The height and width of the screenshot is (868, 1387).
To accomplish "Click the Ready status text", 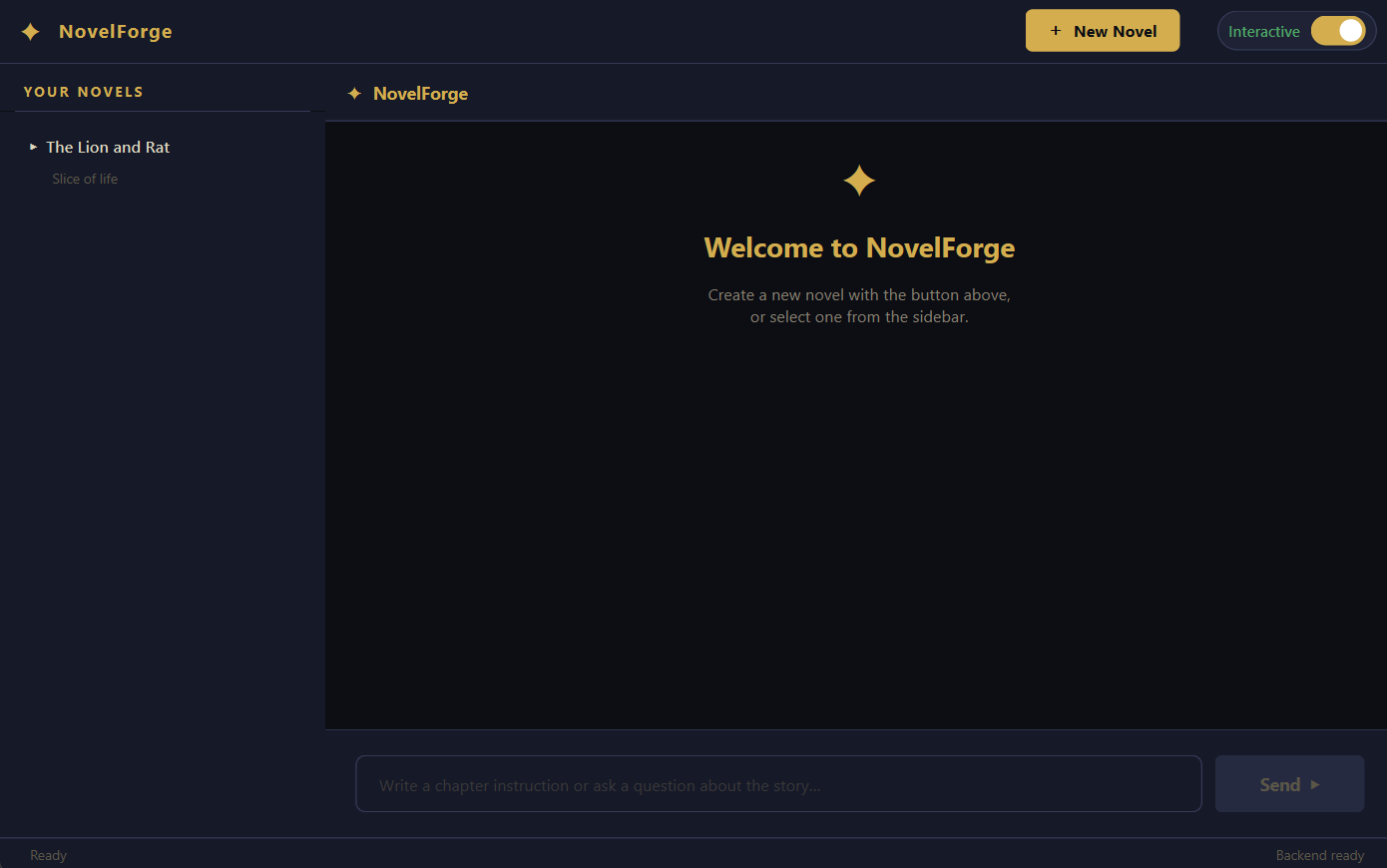I will point(48,855).
